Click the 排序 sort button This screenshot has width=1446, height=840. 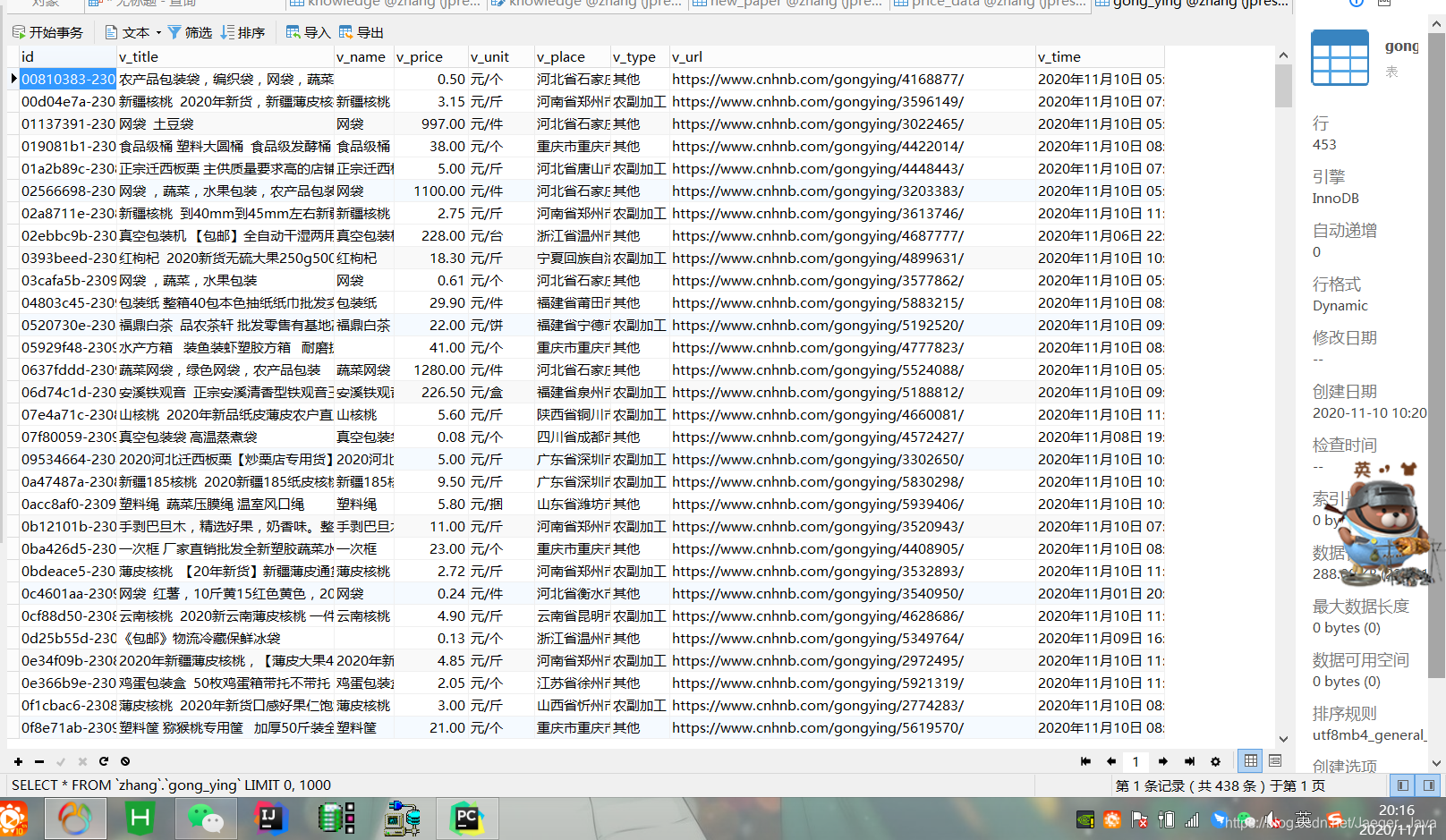(x=242, y=32)
